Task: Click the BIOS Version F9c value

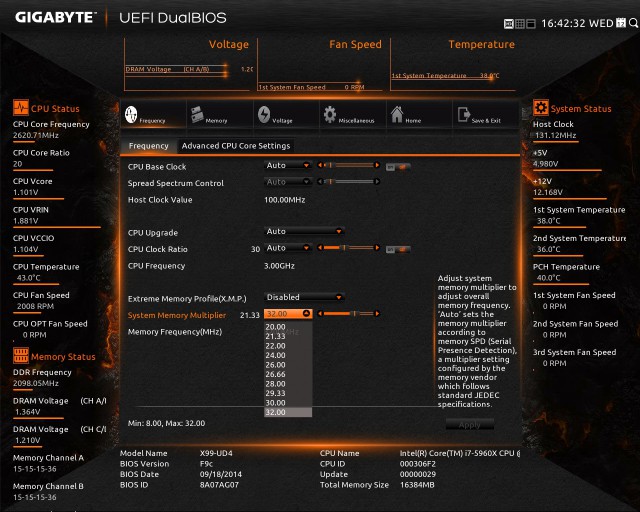Action: pyautogui.click(x=206, y=464)
